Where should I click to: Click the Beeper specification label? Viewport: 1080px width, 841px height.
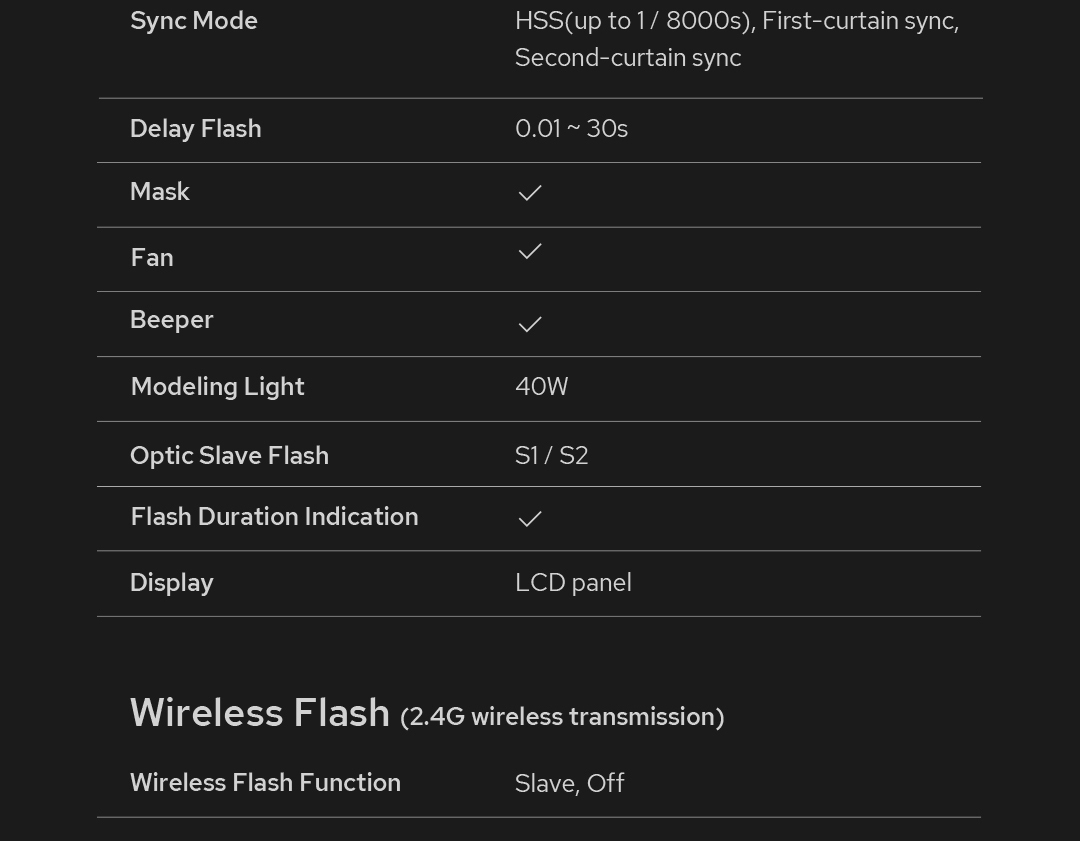(x=172, y=320)
